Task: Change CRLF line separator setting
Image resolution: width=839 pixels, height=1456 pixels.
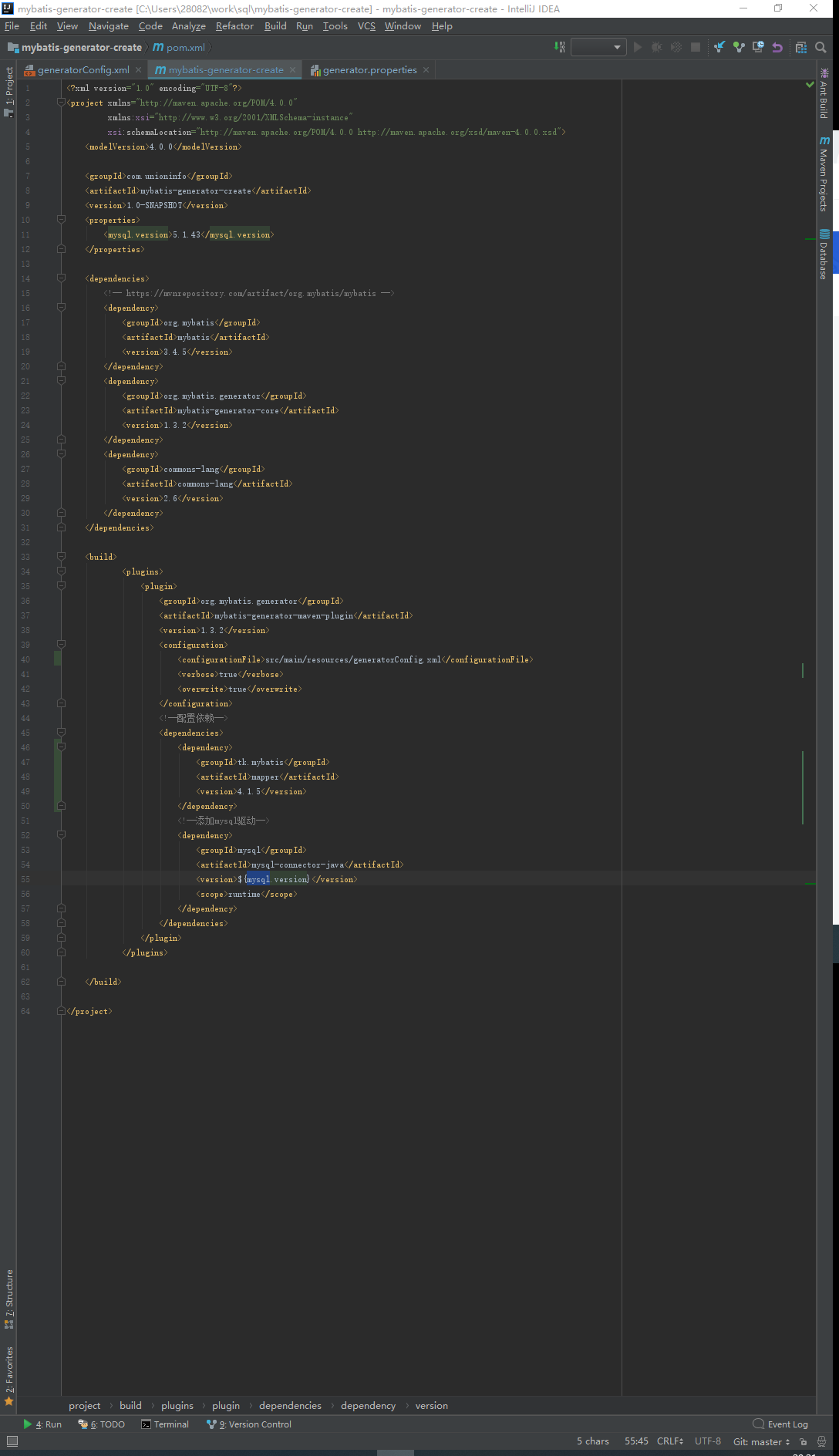Action: tap(670, 1441)
